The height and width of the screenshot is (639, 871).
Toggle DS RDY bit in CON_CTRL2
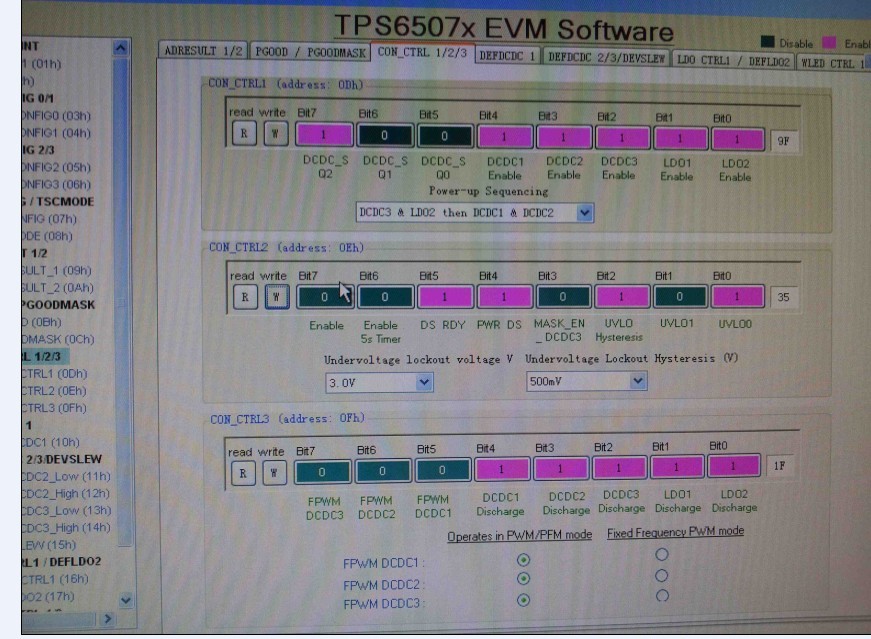click(x=445, y=297)
